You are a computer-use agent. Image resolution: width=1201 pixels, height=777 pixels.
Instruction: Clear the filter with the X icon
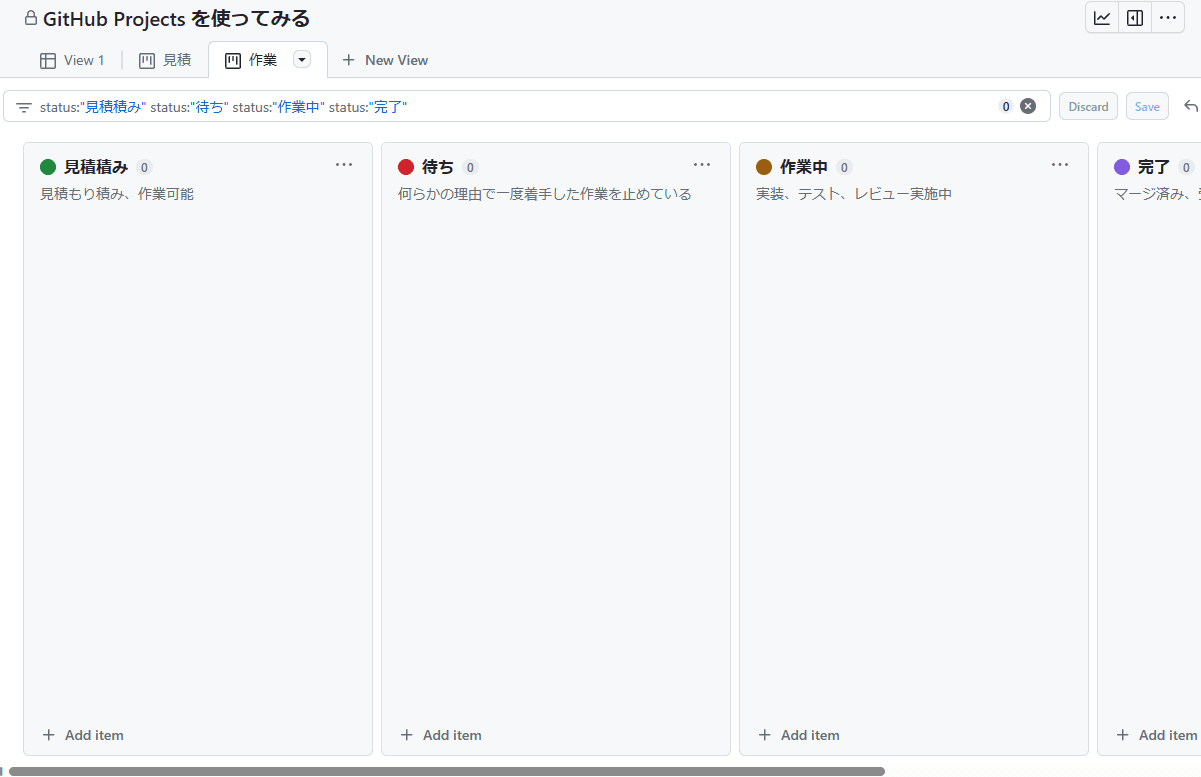(1028, 107)
